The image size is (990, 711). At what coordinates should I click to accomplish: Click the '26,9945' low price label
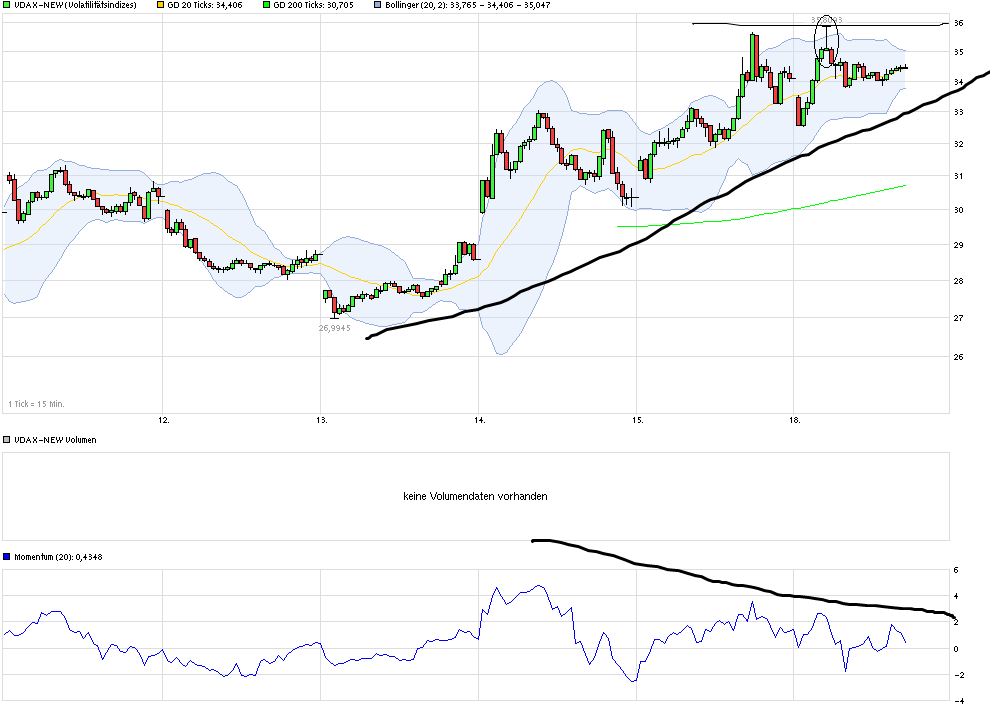[x=333, y=327]
